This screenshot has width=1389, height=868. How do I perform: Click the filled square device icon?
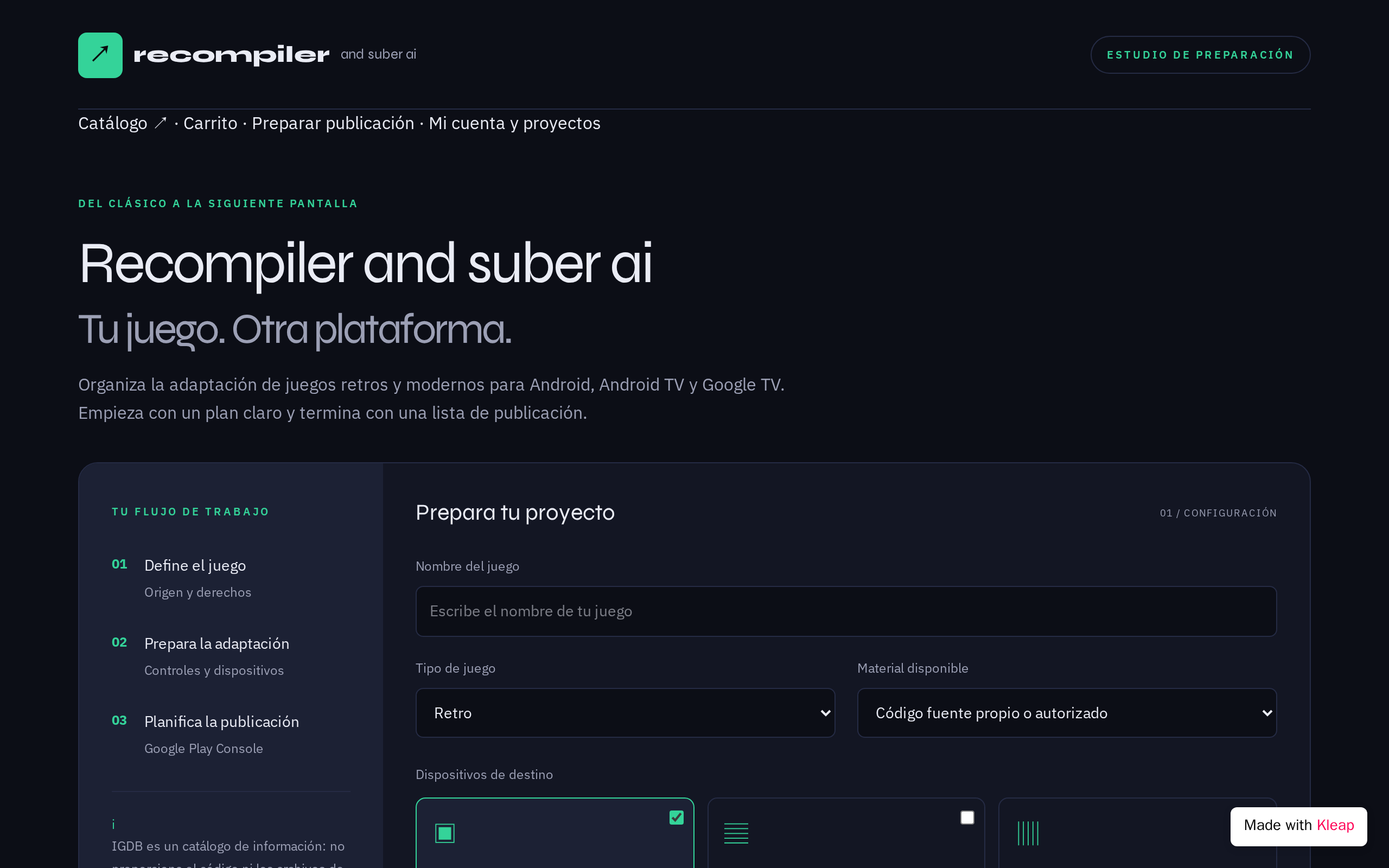pyautogui.click(x=445, y=833)
